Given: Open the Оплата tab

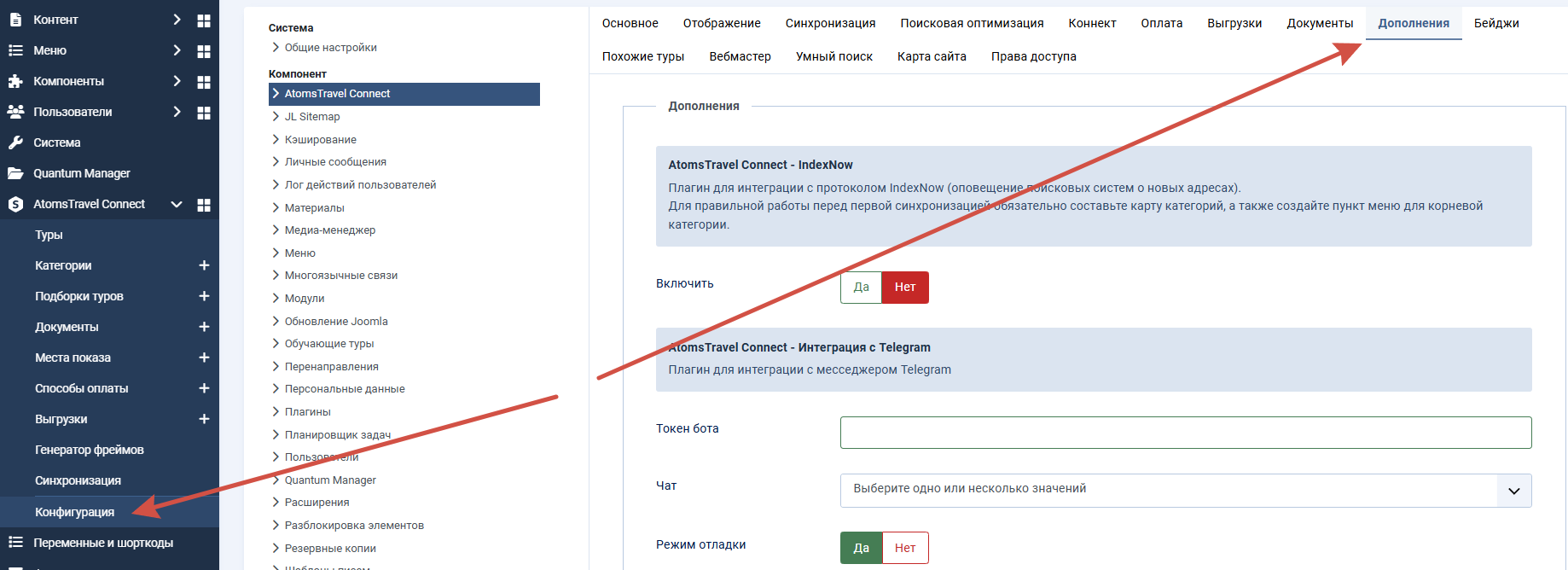Looking at the screenshot, I should tap(1161, 23).
